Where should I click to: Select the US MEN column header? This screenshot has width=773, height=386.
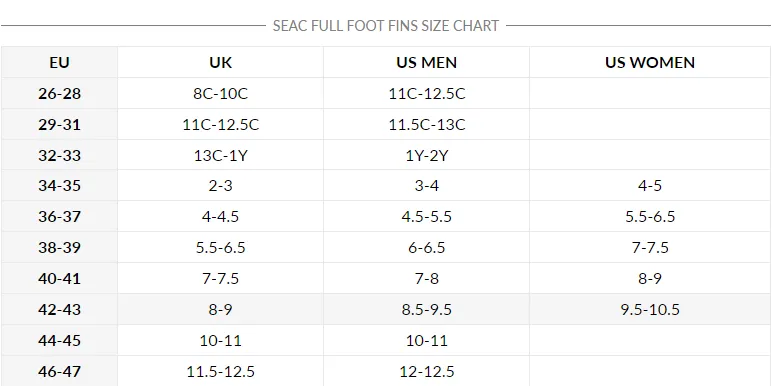pyautogui.click(x=426, y=63)
